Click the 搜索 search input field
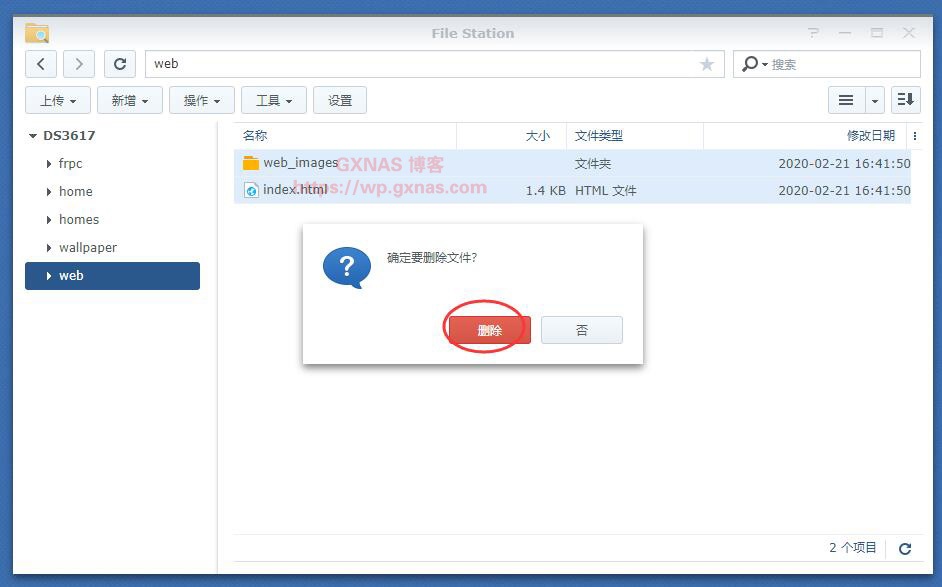Image resolution: width=942 pixels, height=587 pixels. coord(842,64)
